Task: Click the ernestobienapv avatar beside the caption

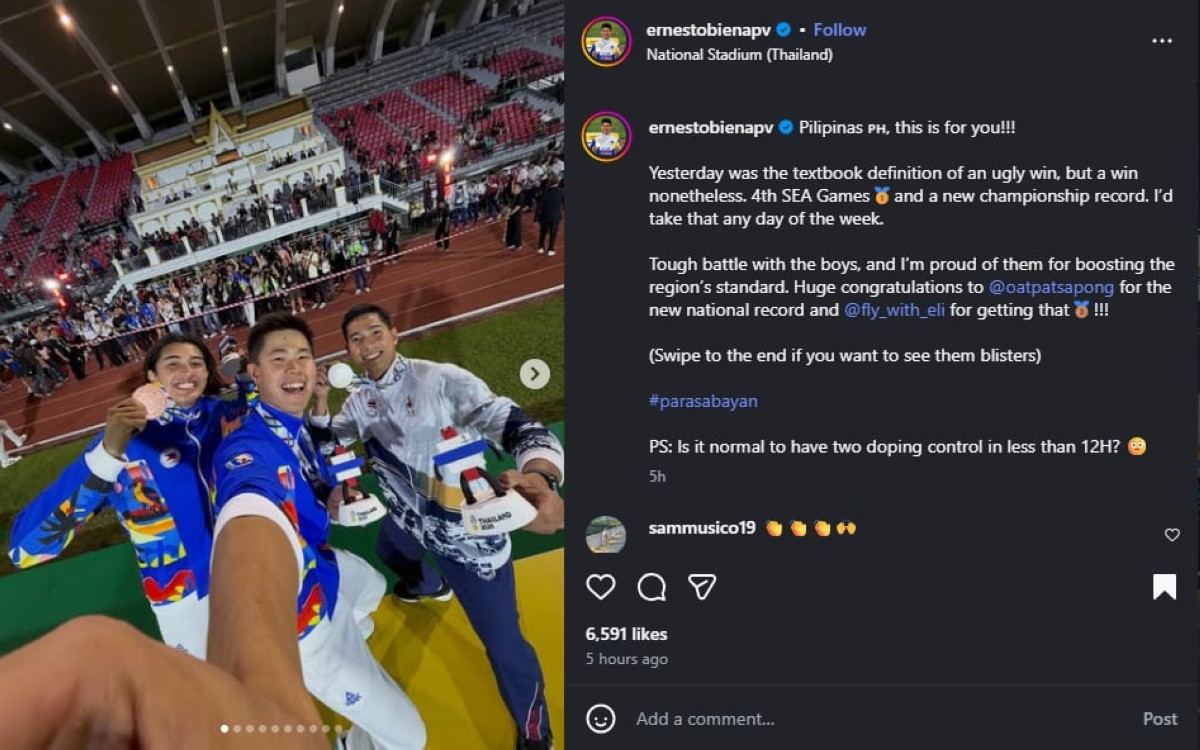Action: [606, 137]
